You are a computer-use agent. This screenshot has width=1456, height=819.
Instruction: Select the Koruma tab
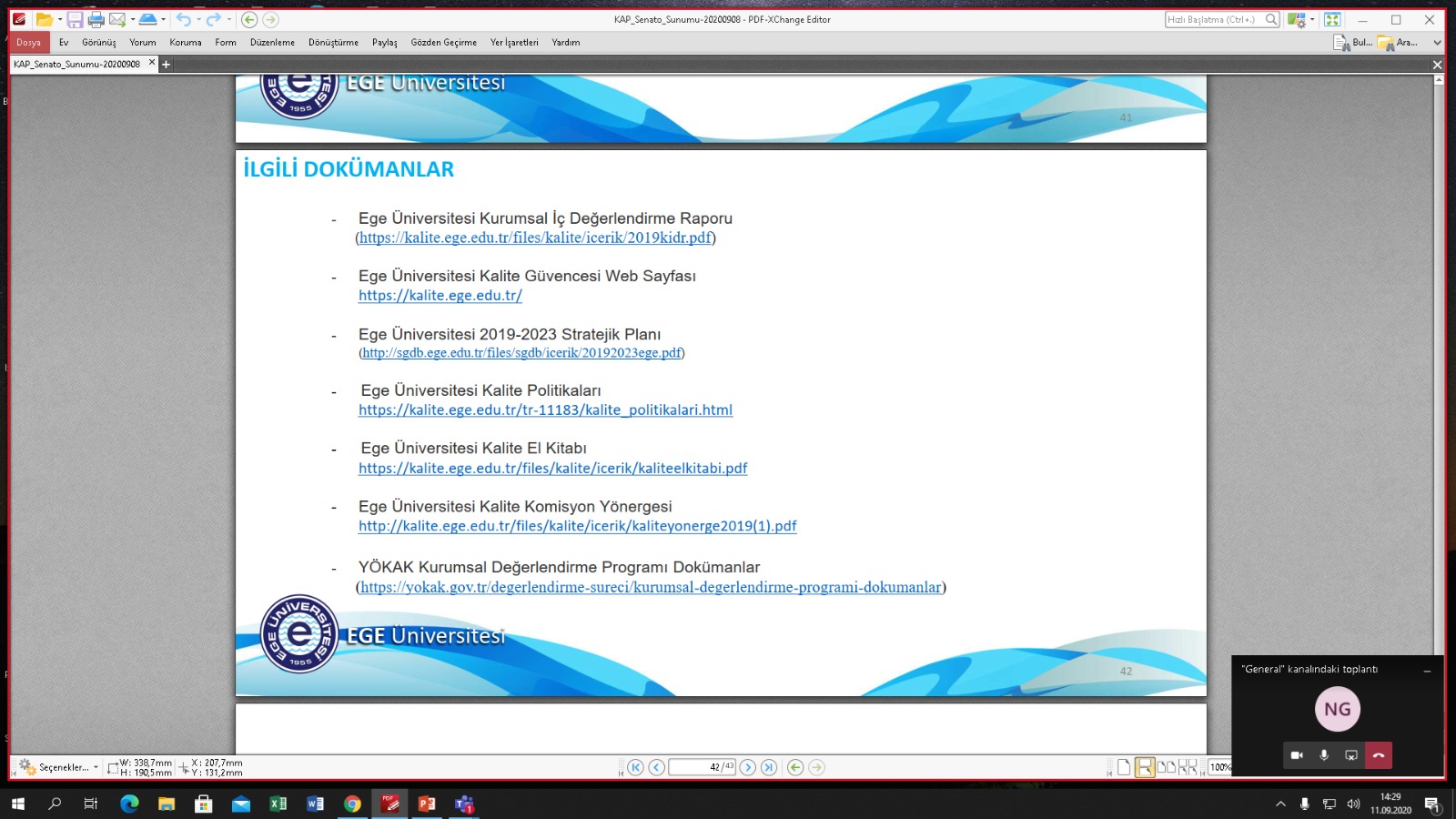click(186, 42)
